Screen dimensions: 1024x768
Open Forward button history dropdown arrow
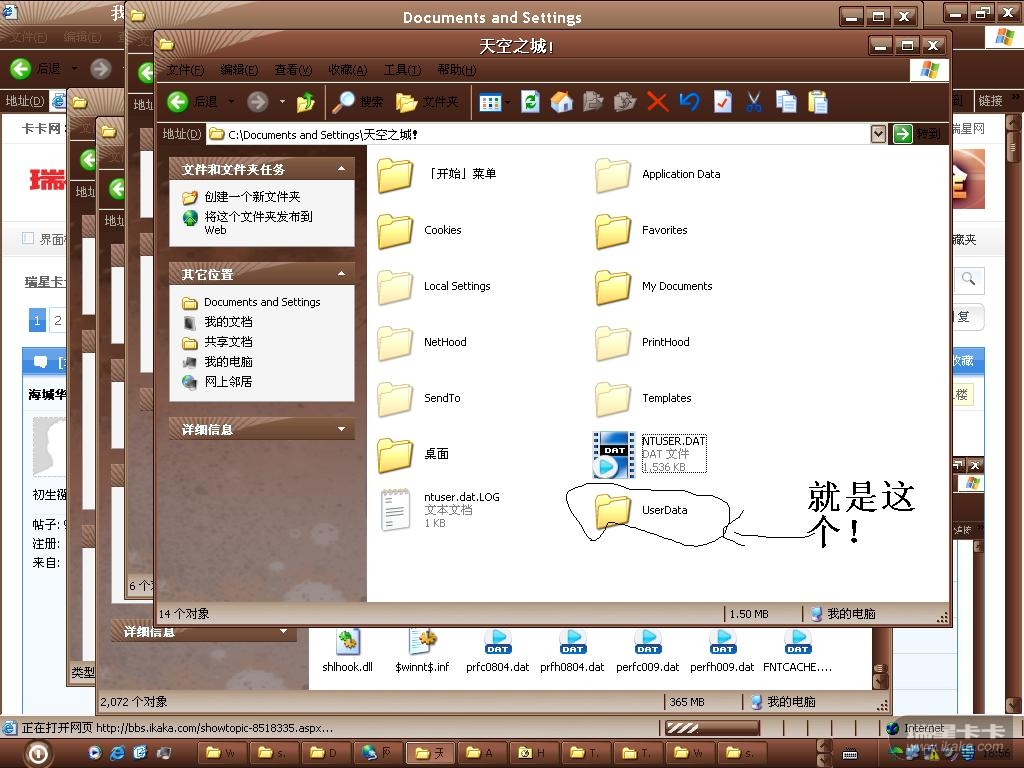282,102
